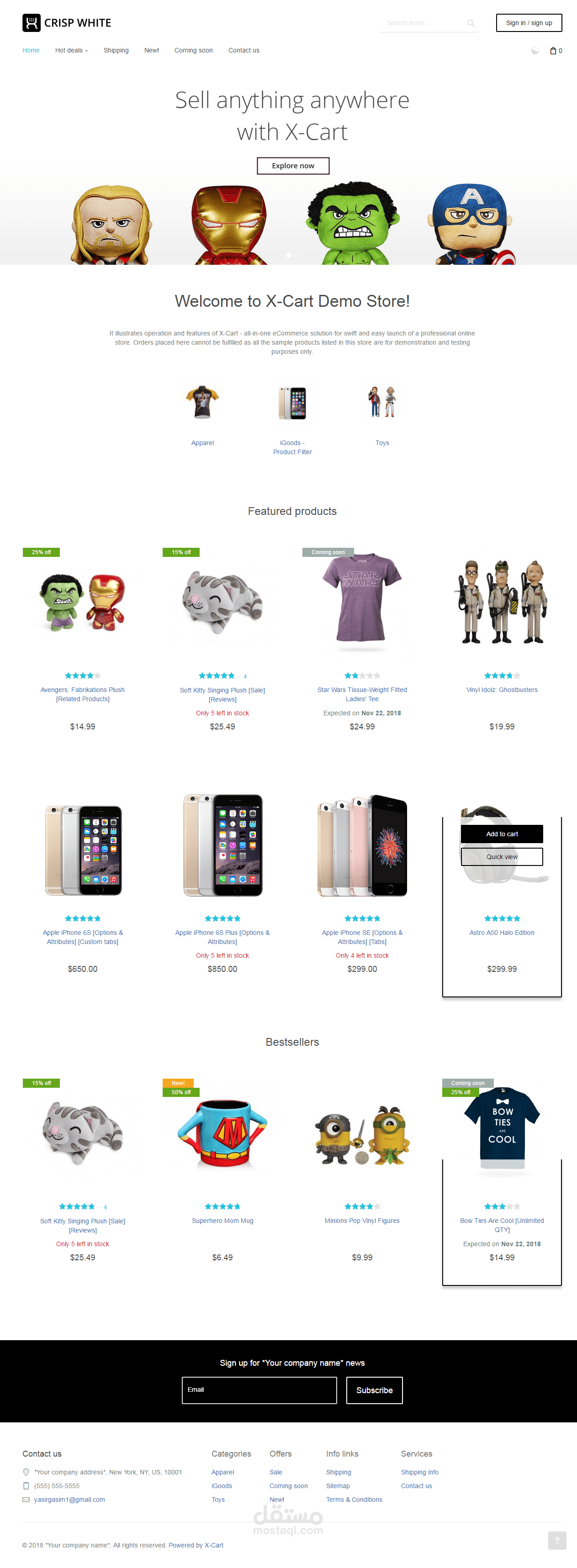Click the Crisp White logo
Viewport: 577px width, 1568px height.
67,22
